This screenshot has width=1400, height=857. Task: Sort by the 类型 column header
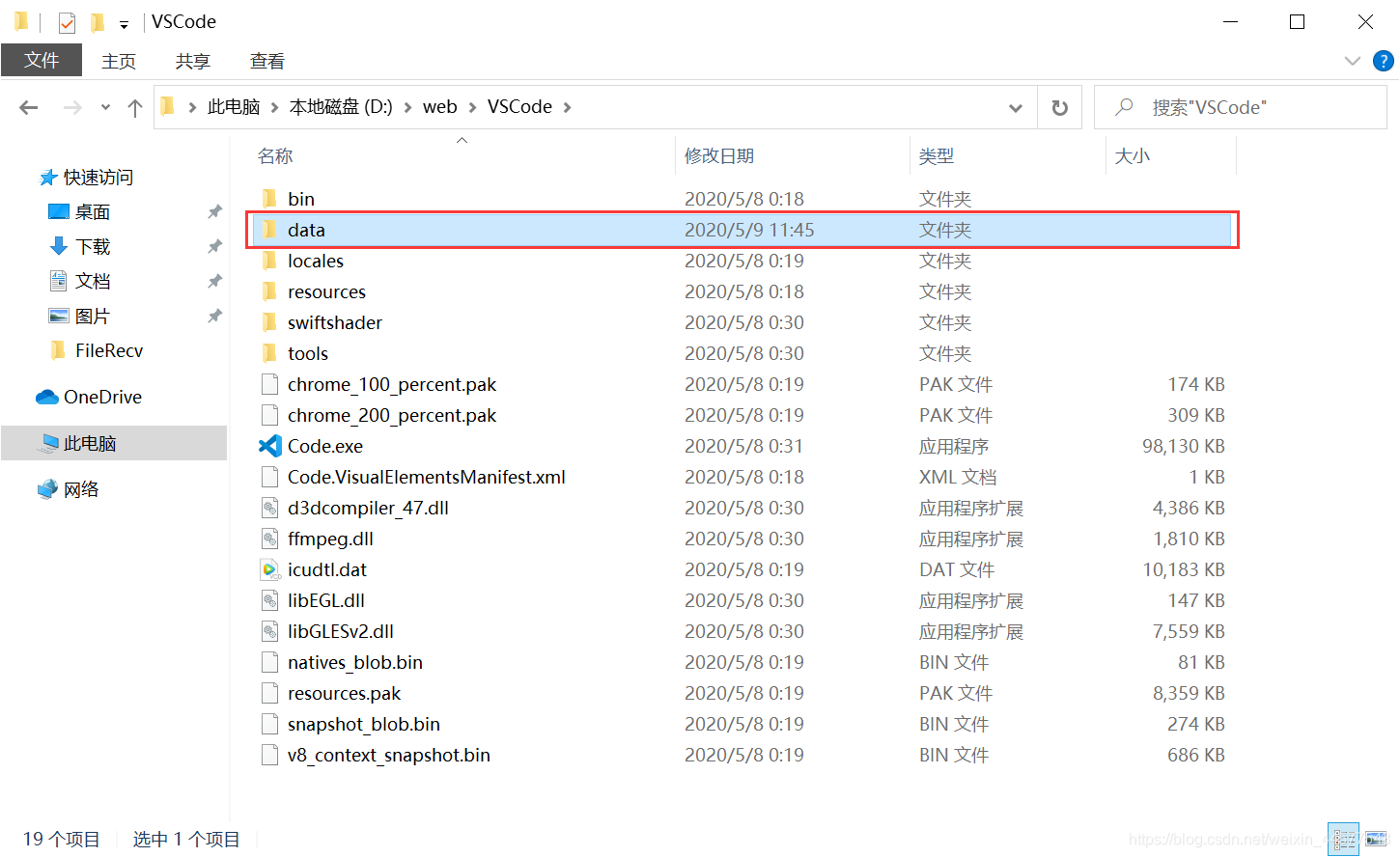[x=937, y=156]
